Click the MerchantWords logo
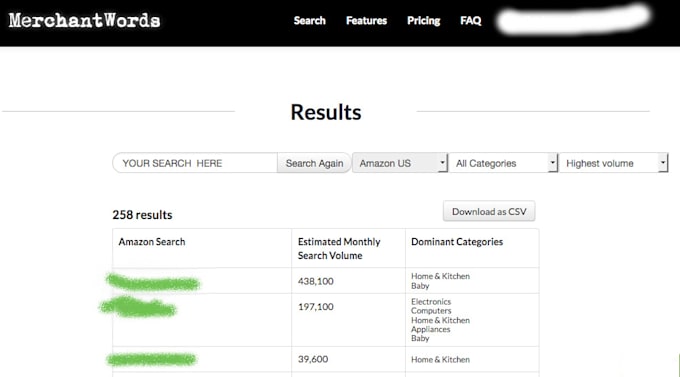This screenshot has height=377, width=680. coord(85,20)
